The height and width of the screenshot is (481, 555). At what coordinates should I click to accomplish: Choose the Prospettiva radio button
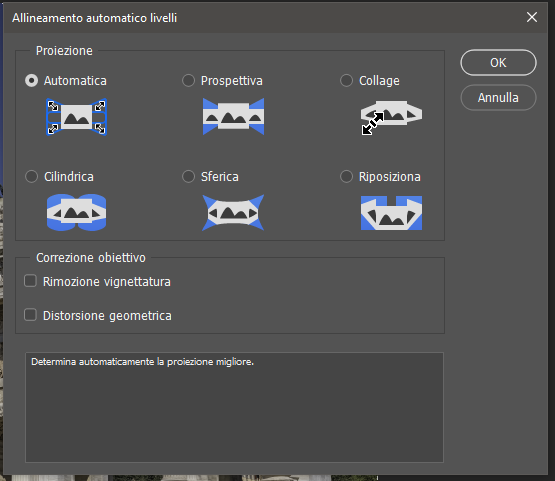coord(188,81)
